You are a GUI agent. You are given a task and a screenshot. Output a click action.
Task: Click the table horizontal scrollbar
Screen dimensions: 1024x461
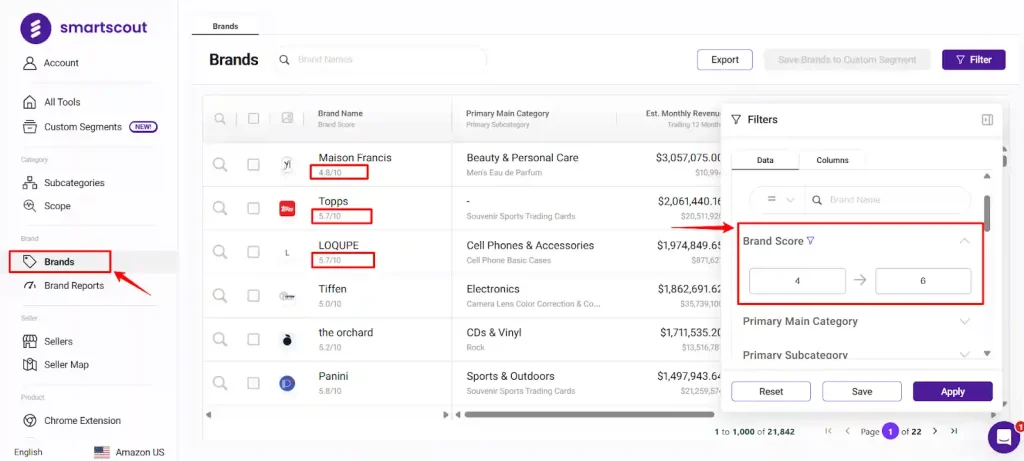pos(589,414)
